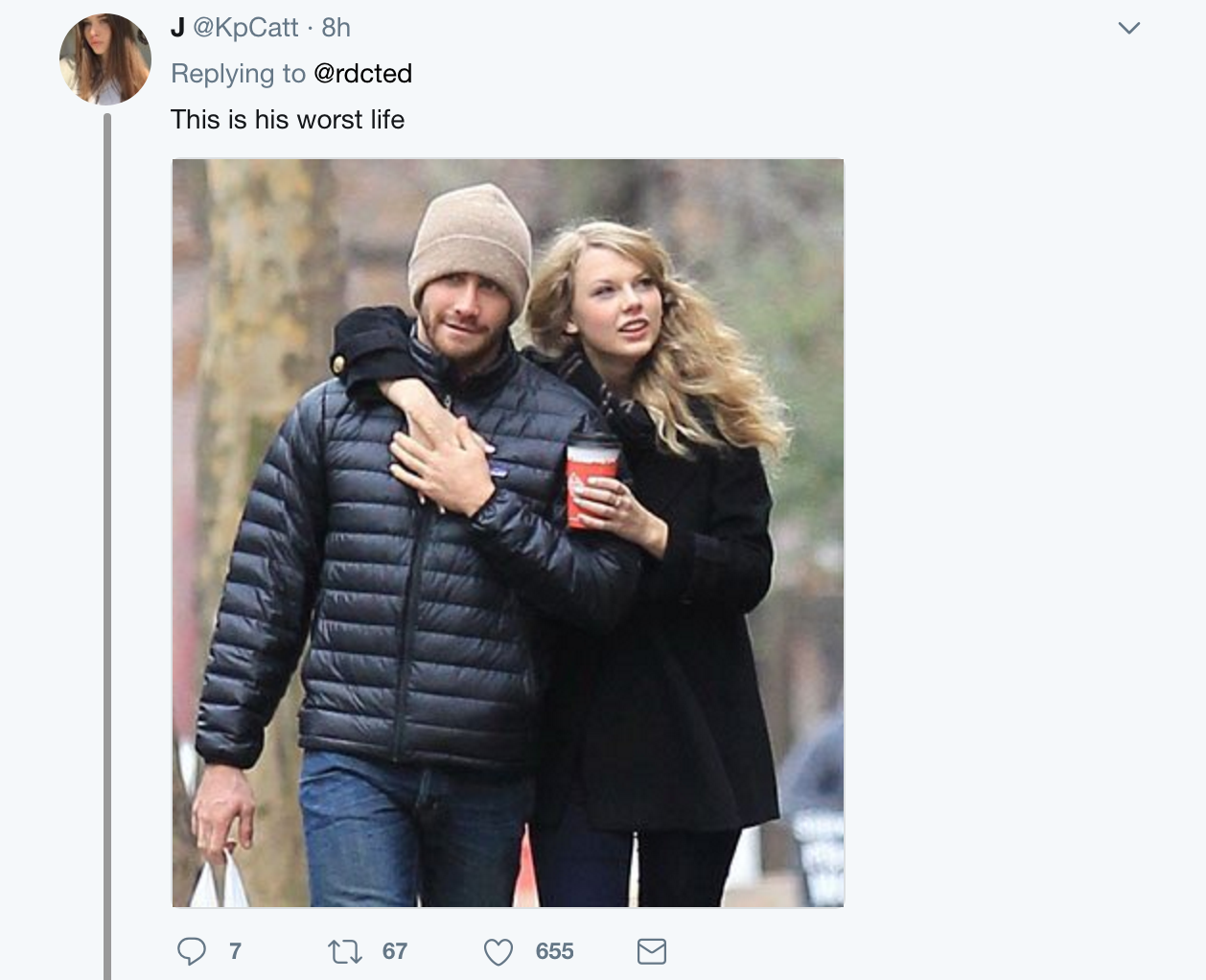The height and width of the screenshot is (980, 1206).
Task: Expand the tweet options chevron menu
Action: pyautogui.click(x=1129, y=29)
